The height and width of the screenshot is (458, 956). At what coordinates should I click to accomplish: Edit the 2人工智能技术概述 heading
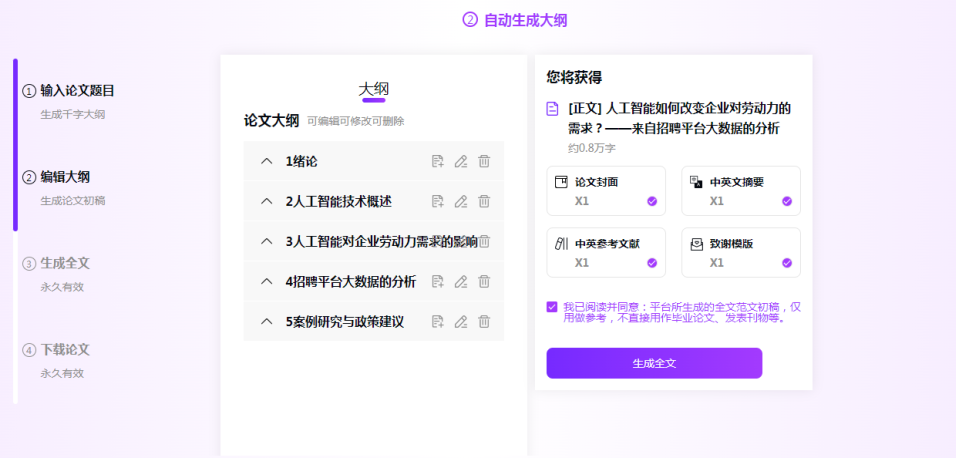461,201
